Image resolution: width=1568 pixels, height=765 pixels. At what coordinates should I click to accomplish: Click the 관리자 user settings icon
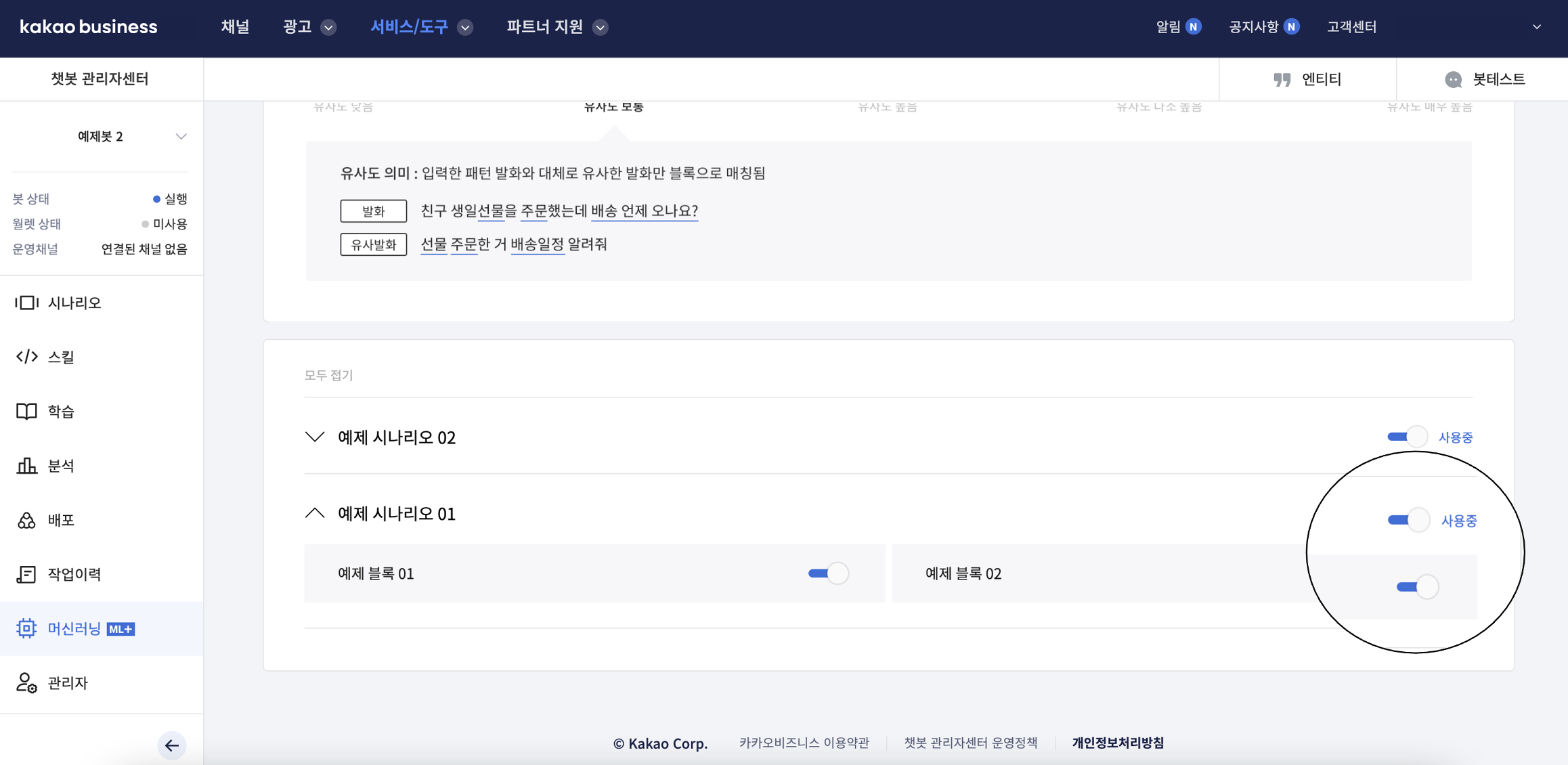26,682
